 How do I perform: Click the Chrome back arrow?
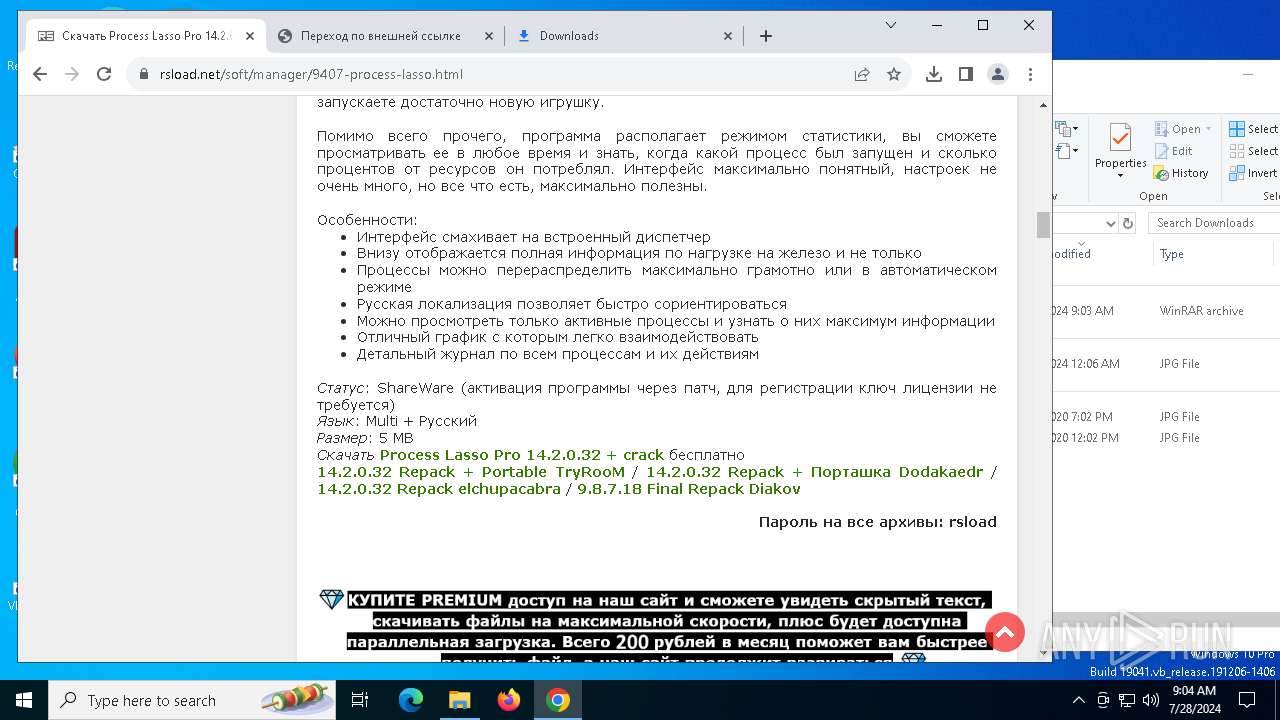[x=40, y=74]
